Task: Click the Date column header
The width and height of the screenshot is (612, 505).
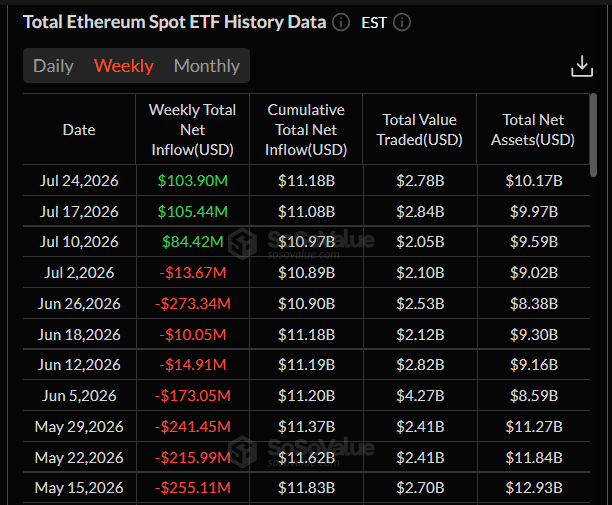Action: pyautogui.click(x=79, y=130)
